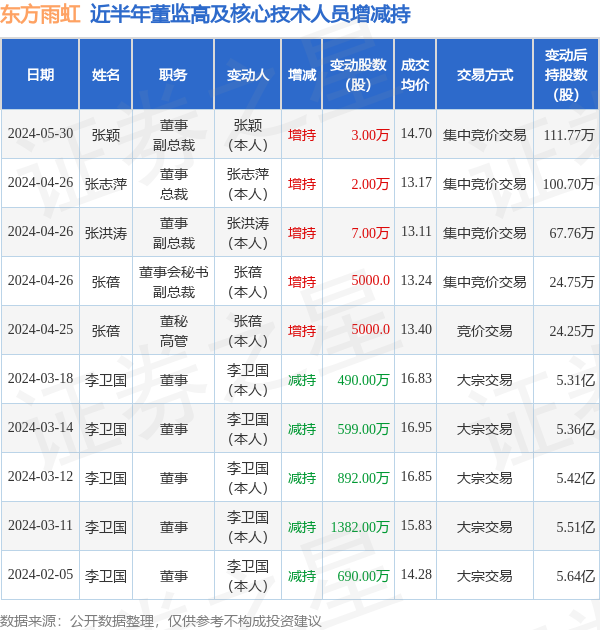The height and width of the screenshot is (630, 600).
Task: Click 增持 in the 张志萍 row
Action: click(302, 184)
